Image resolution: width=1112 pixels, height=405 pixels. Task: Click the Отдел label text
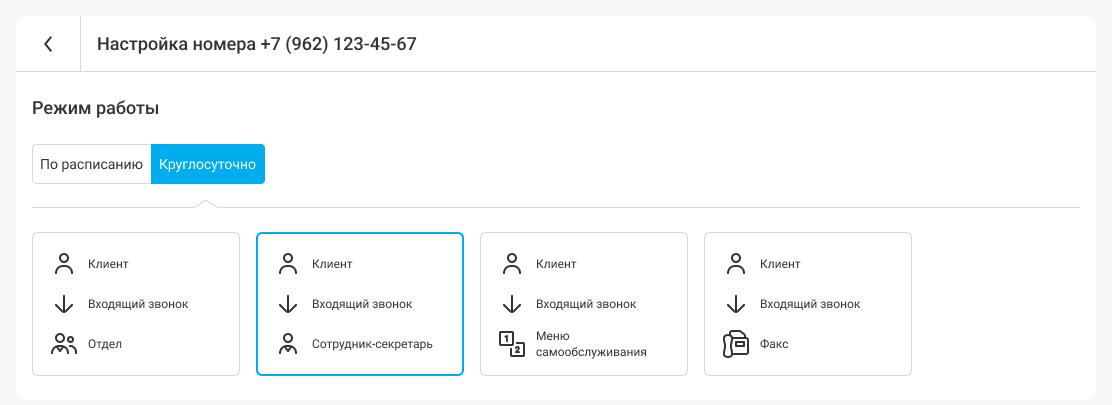105,344
